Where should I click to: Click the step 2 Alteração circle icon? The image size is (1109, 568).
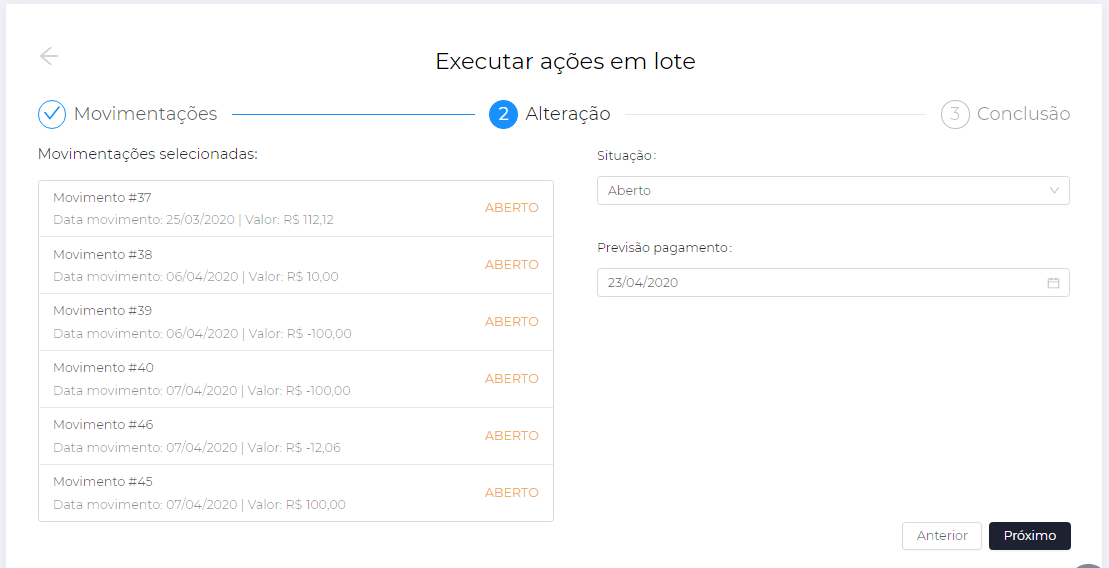[x=503, y=114]
